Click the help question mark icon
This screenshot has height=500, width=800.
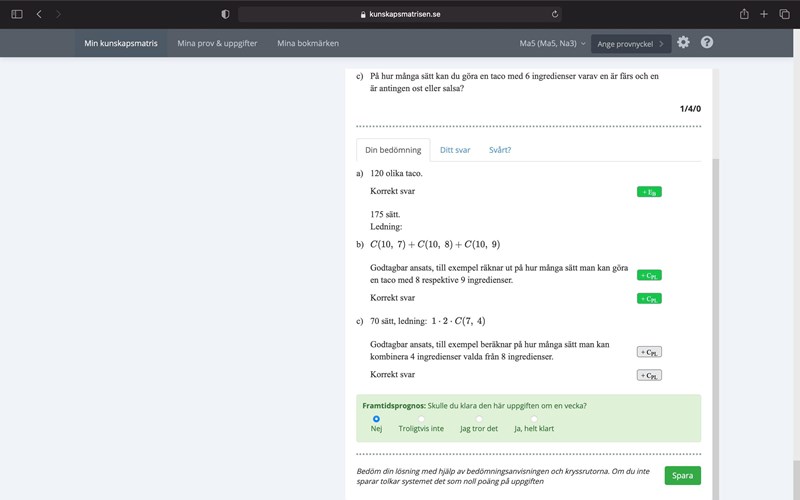(707, 43)
